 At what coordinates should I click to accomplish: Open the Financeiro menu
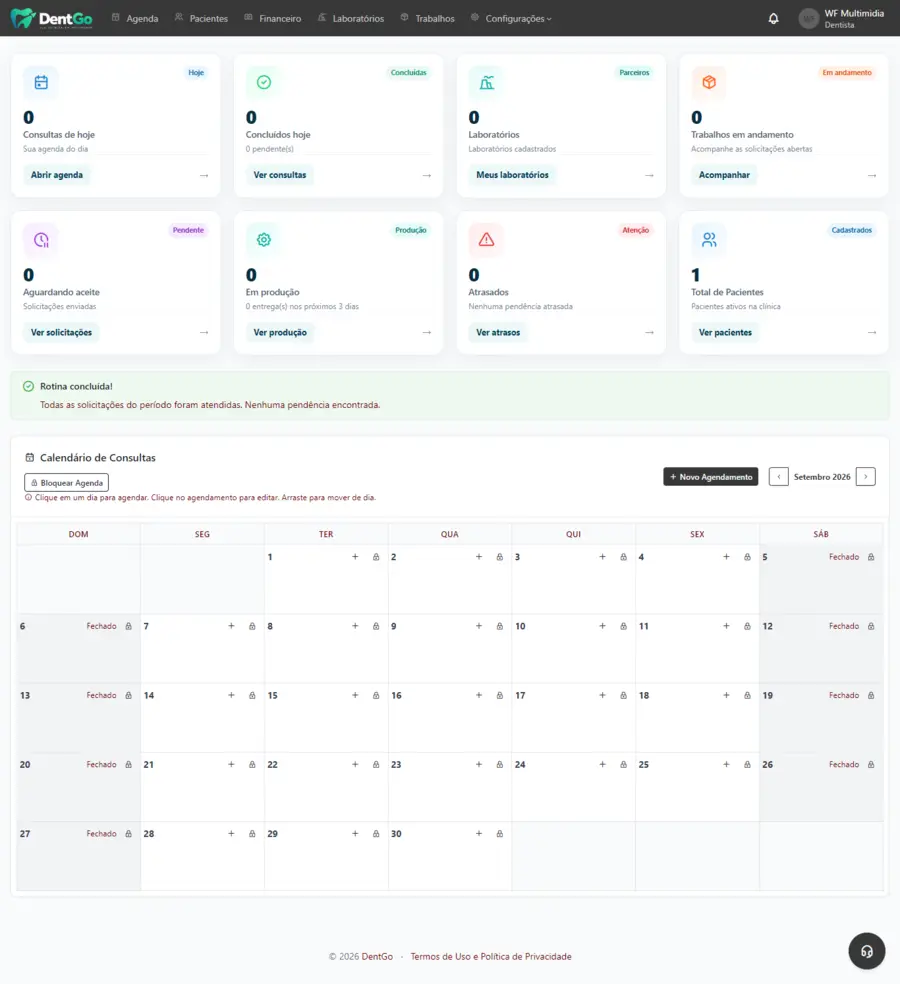point(272,18)
